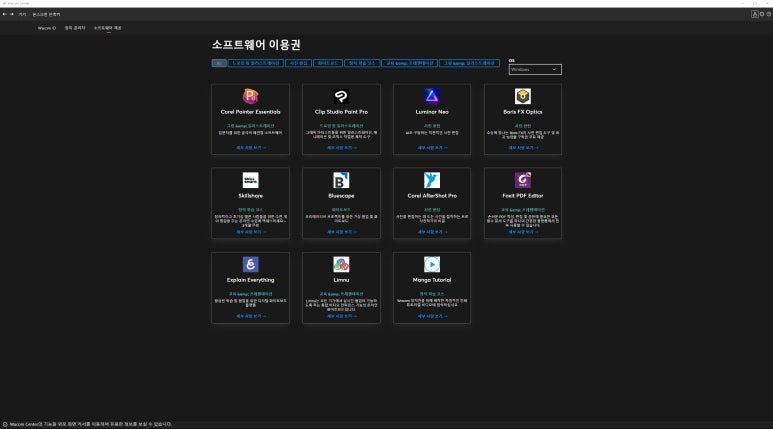The height and width of the screenshot is (429, 773).
Task: Filter by 창작 학습 코스 chip
Action: 362,63
